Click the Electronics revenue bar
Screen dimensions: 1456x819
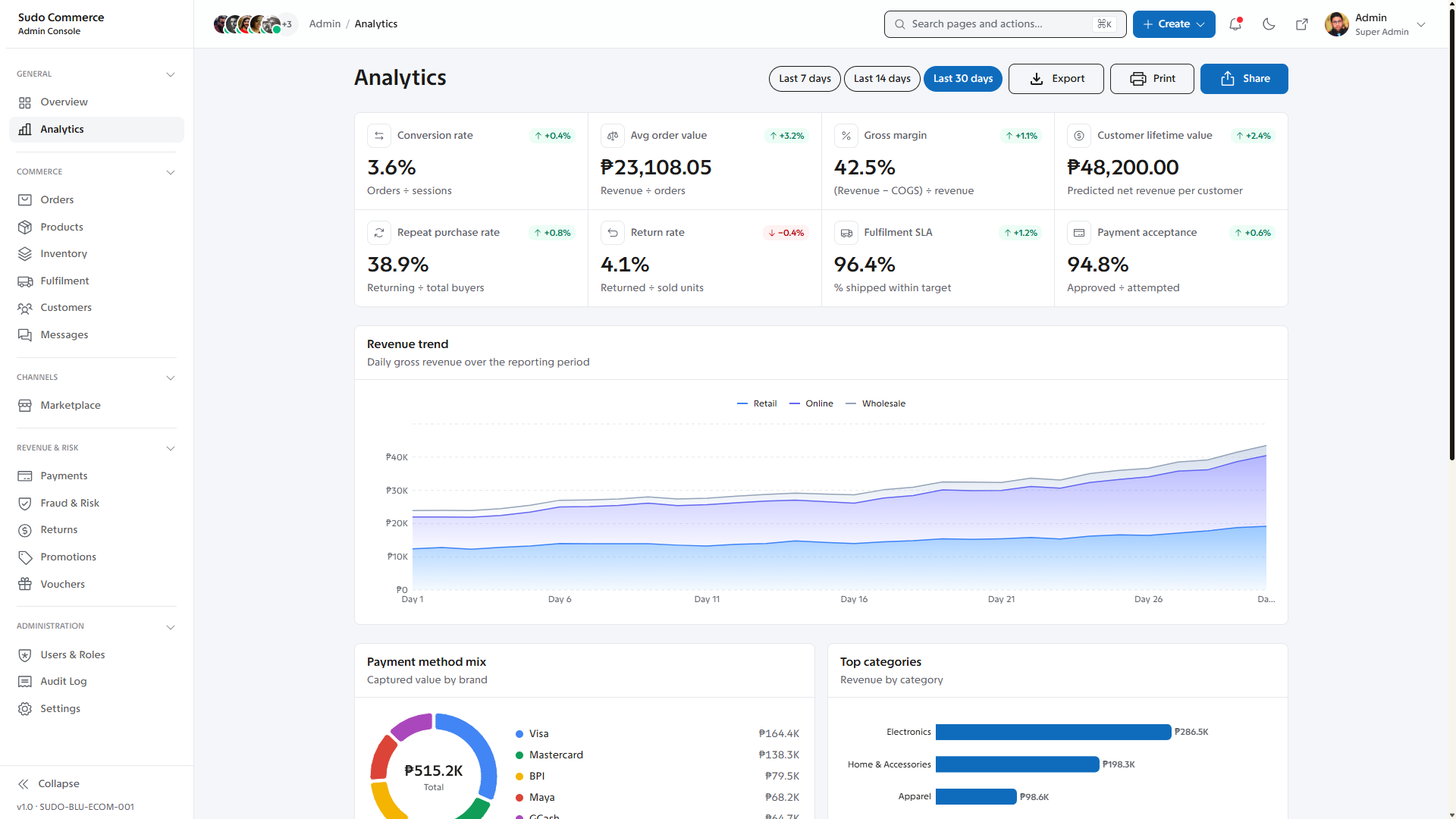pos(1053,733)
